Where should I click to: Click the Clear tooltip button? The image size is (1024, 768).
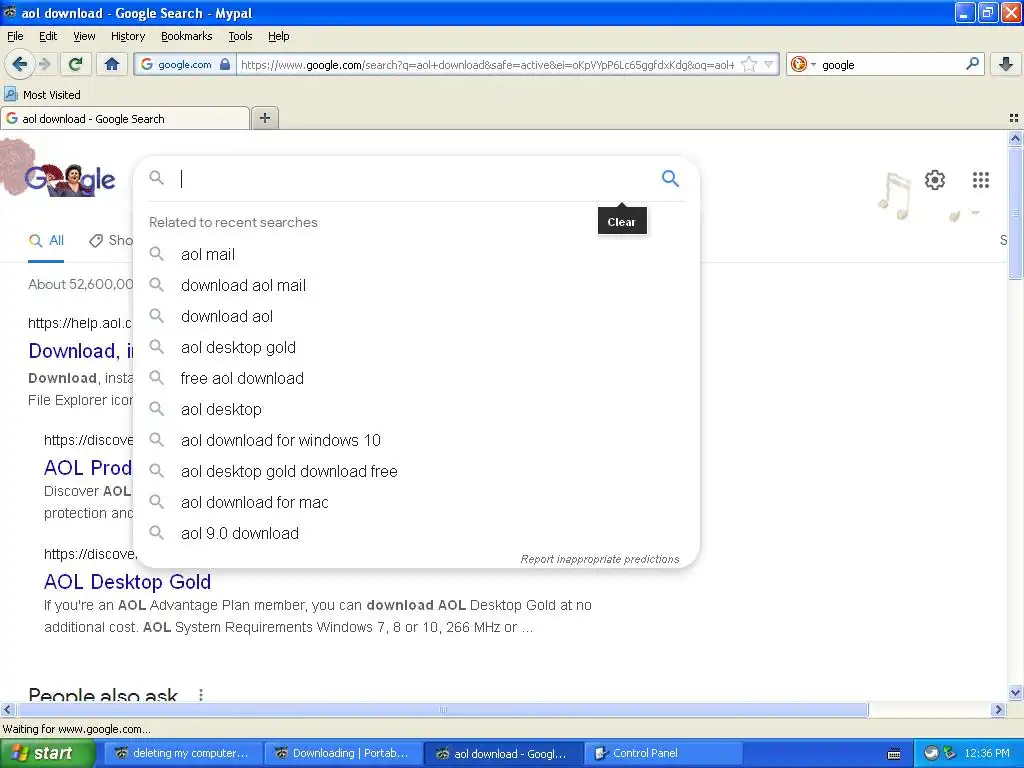point(622,221)
